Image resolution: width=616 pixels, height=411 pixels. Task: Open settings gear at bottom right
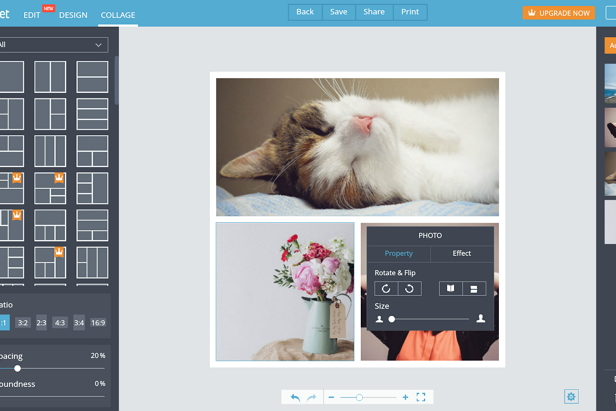click(x=571, y=396)
